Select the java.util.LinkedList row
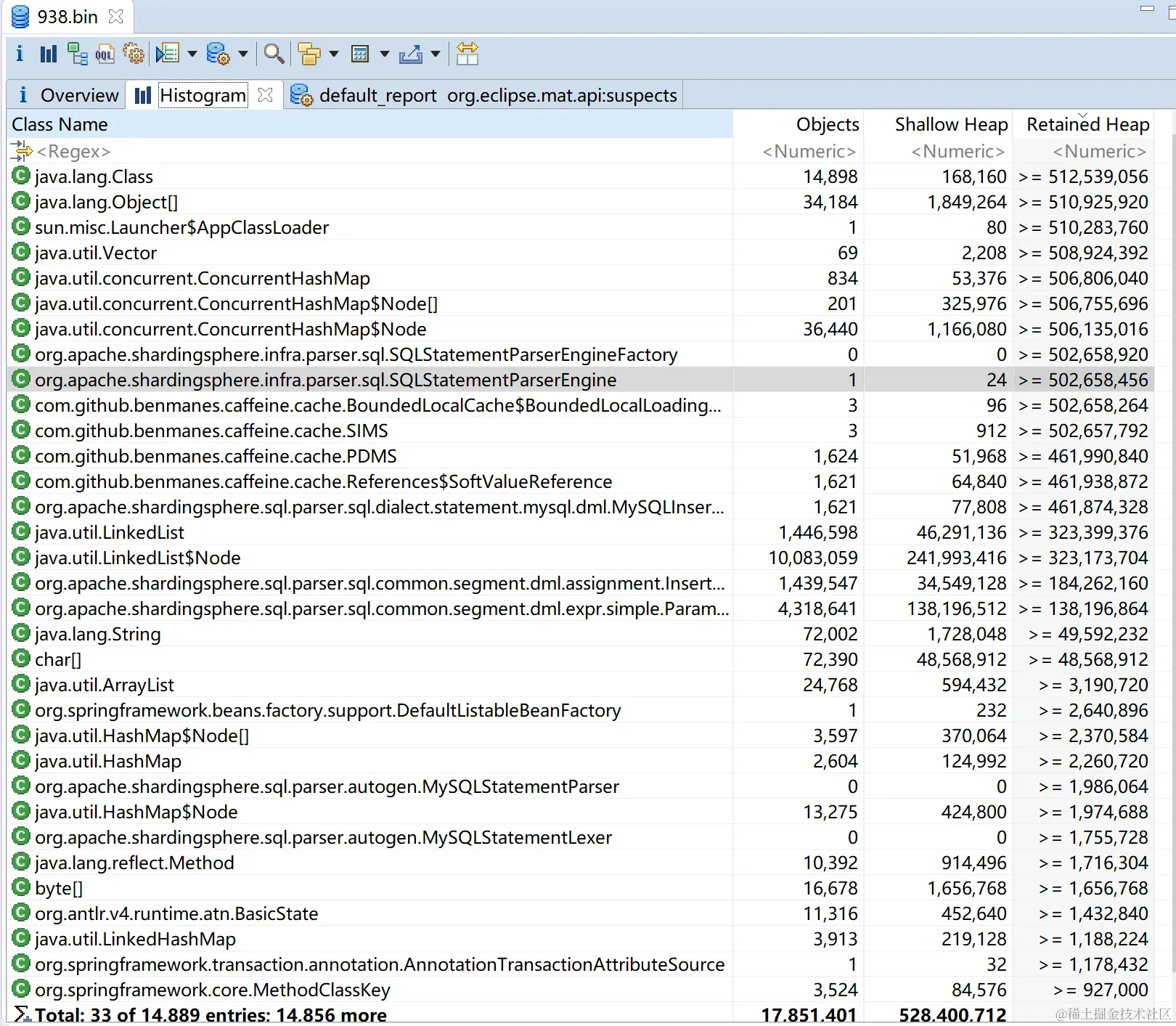 coord(581,532)
